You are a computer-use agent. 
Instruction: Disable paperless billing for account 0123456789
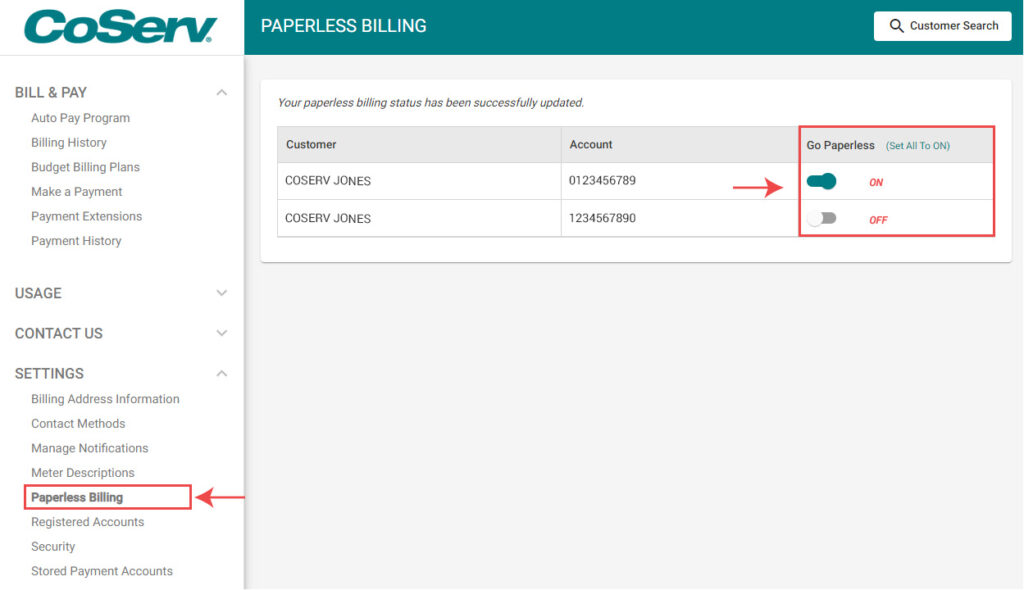(822, 181)
